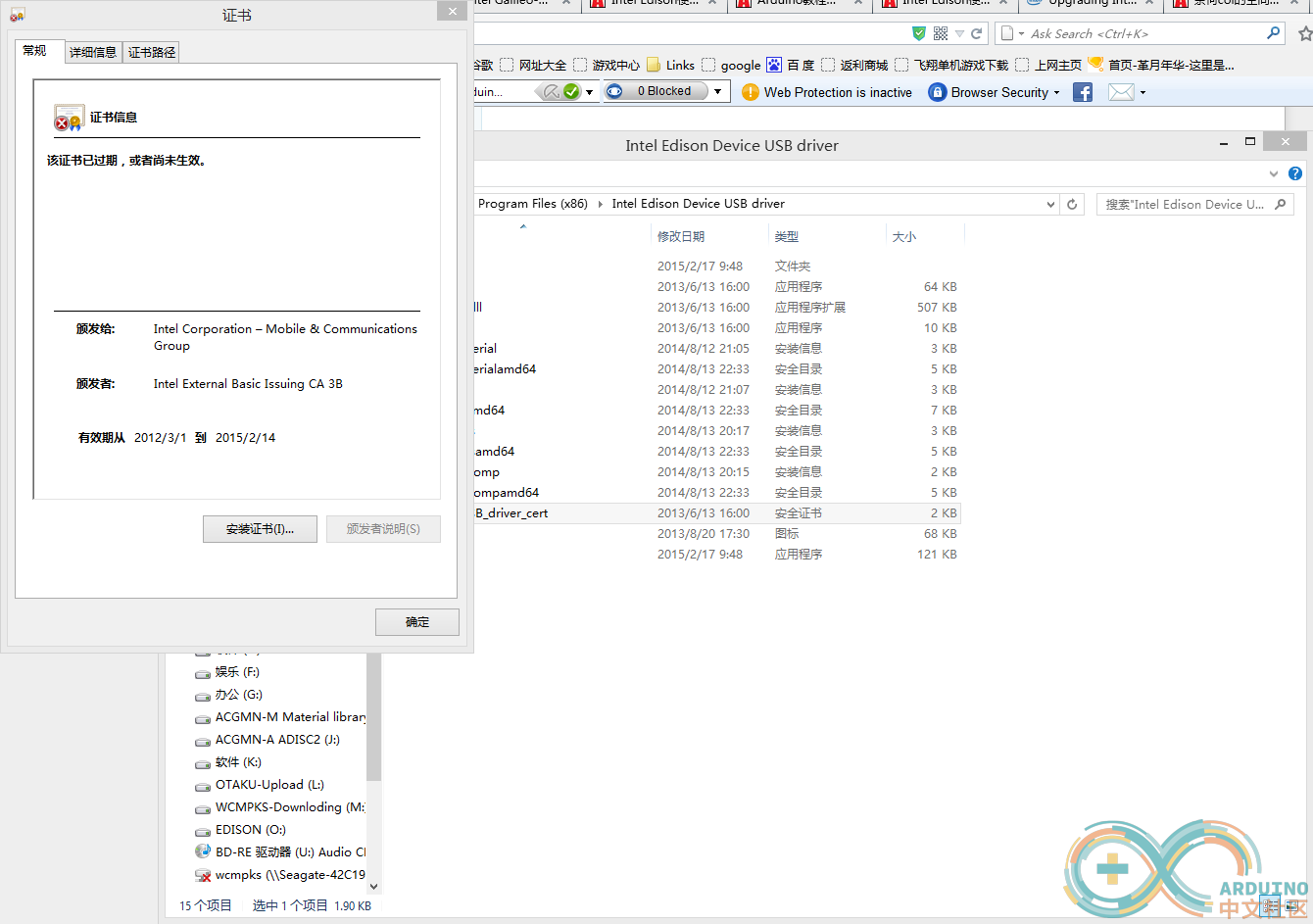Click the Explorer address bar refresh icon
The image size is (1313, 924).
pyautogui.click(x=1072, y=204)
